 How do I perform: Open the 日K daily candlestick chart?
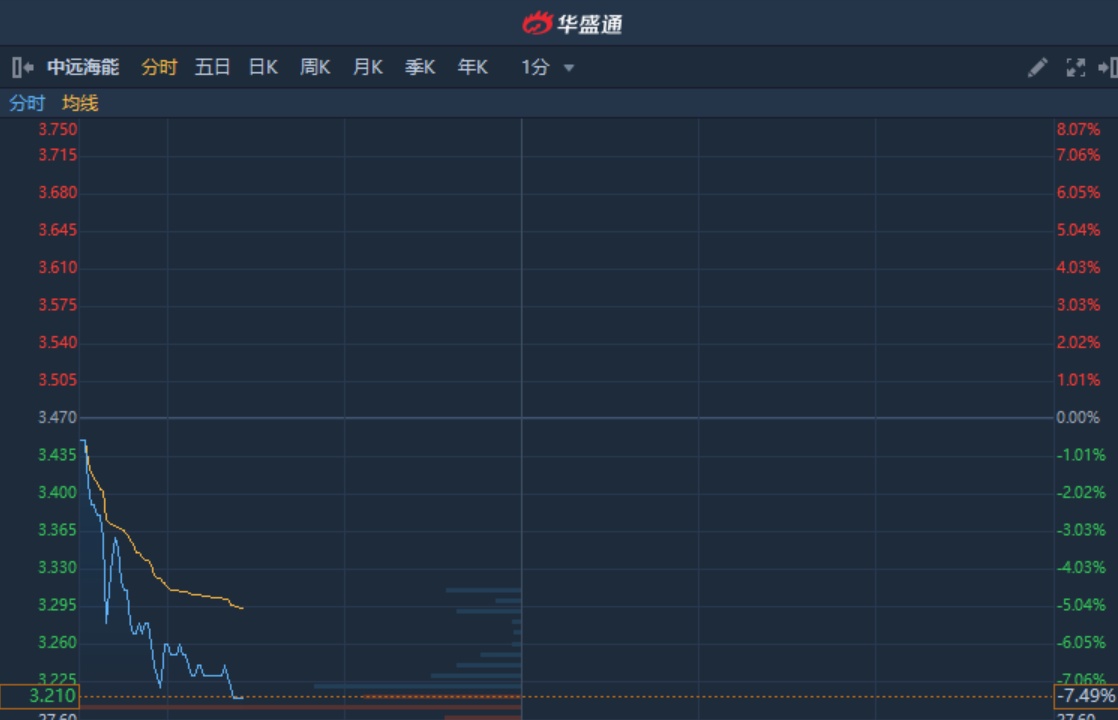[263, 68]
